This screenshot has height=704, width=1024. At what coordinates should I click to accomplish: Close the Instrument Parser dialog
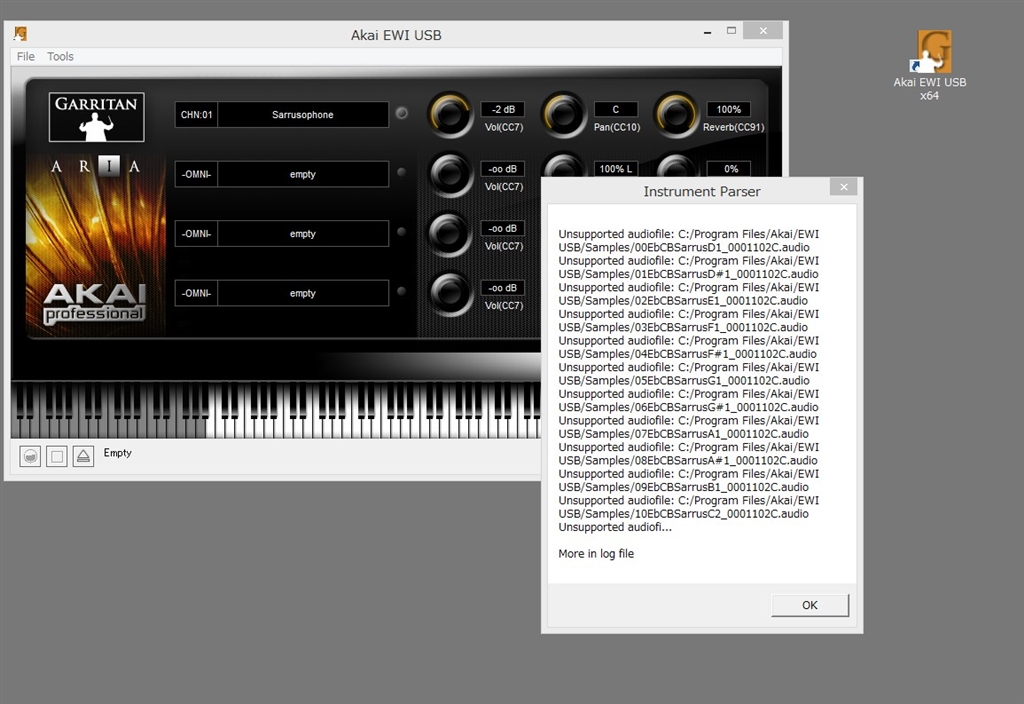point(844,187)
